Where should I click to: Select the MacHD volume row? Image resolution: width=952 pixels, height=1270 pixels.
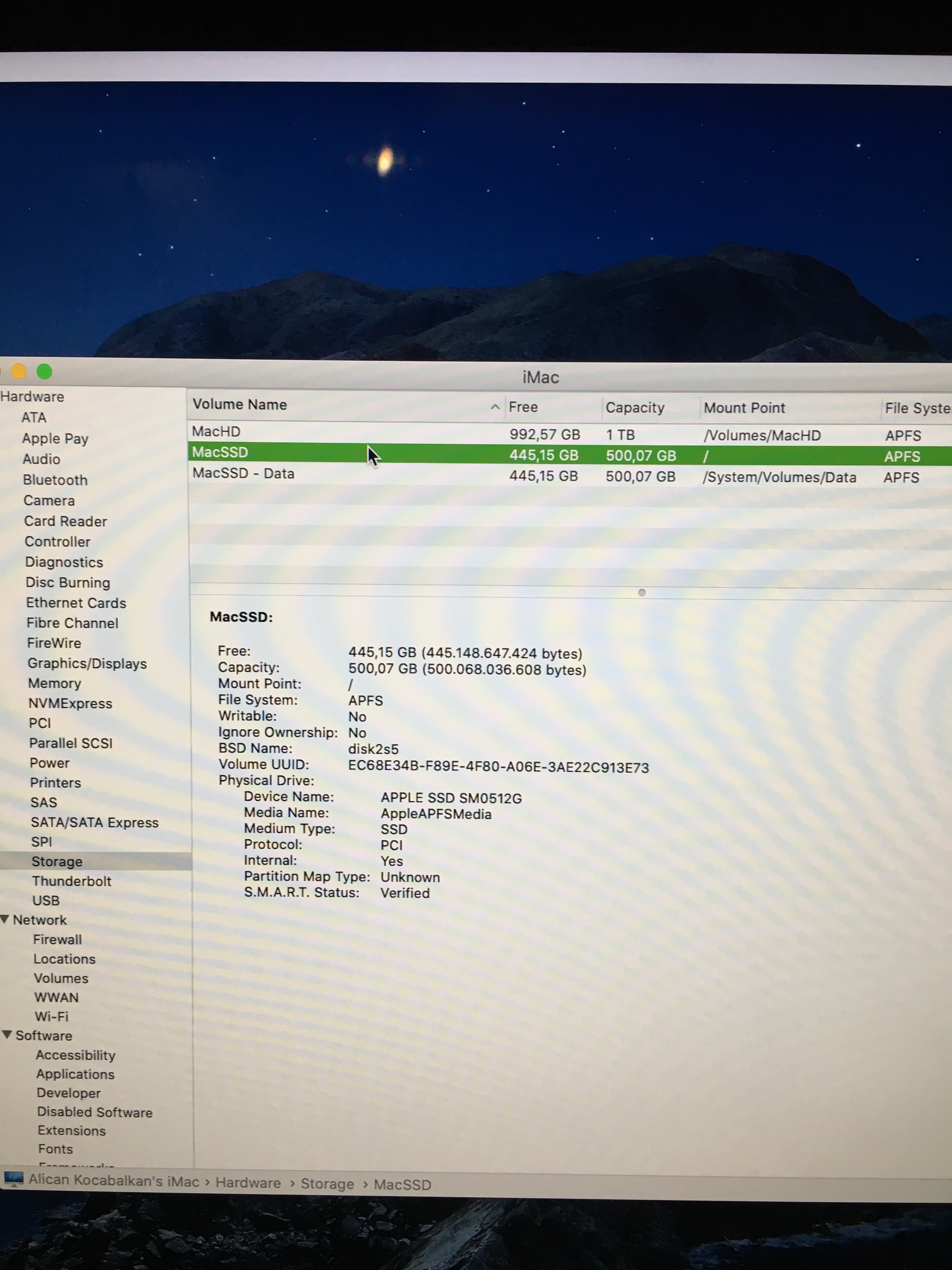[x=216, y=432]
